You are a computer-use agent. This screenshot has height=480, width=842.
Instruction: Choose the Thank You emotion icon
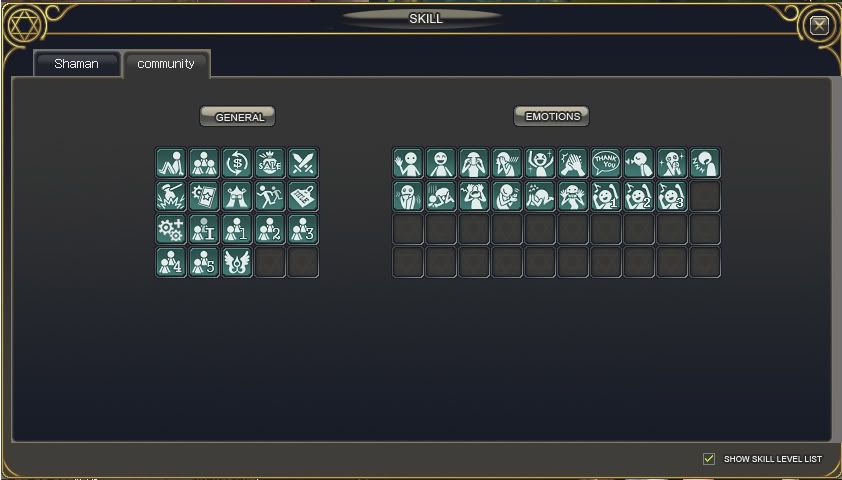(x=606, y=163)
